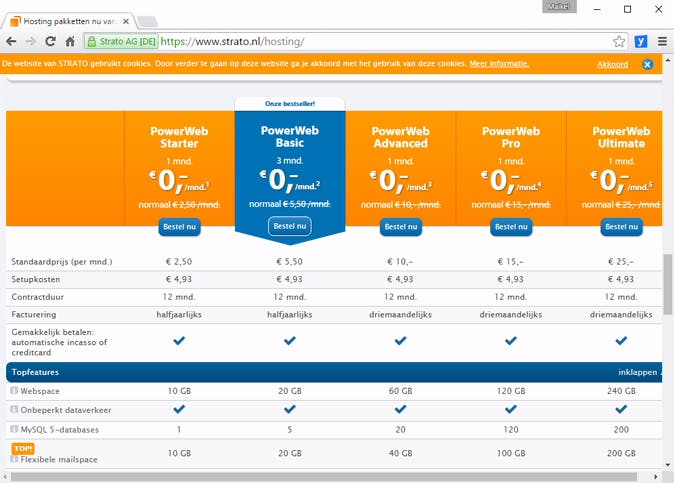Order PowerWeb Pro with Bestel nu
Image resolution: width=674 pixels, height=483 pixels.
[x=511, y=227]
